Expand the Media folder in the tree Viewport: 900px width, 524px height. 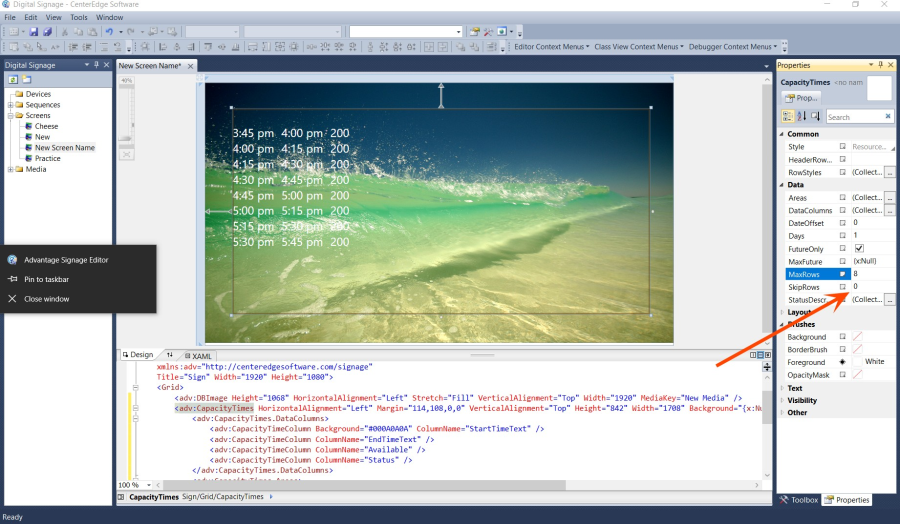click(x=10, y=169)
